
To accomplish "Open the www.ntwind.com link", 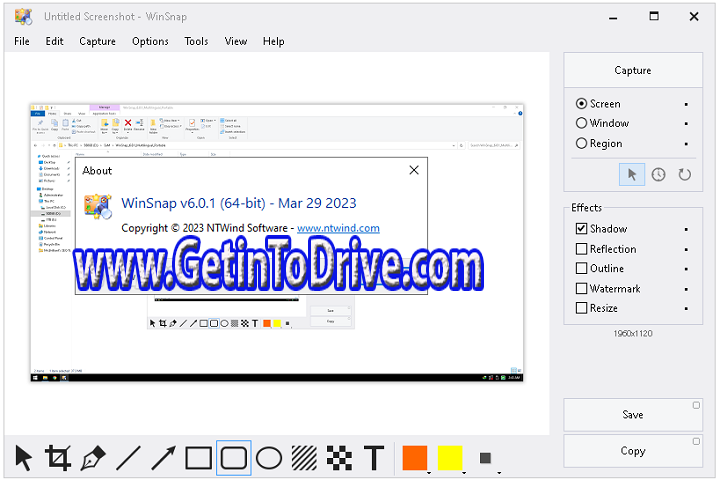I will (338, 228).
